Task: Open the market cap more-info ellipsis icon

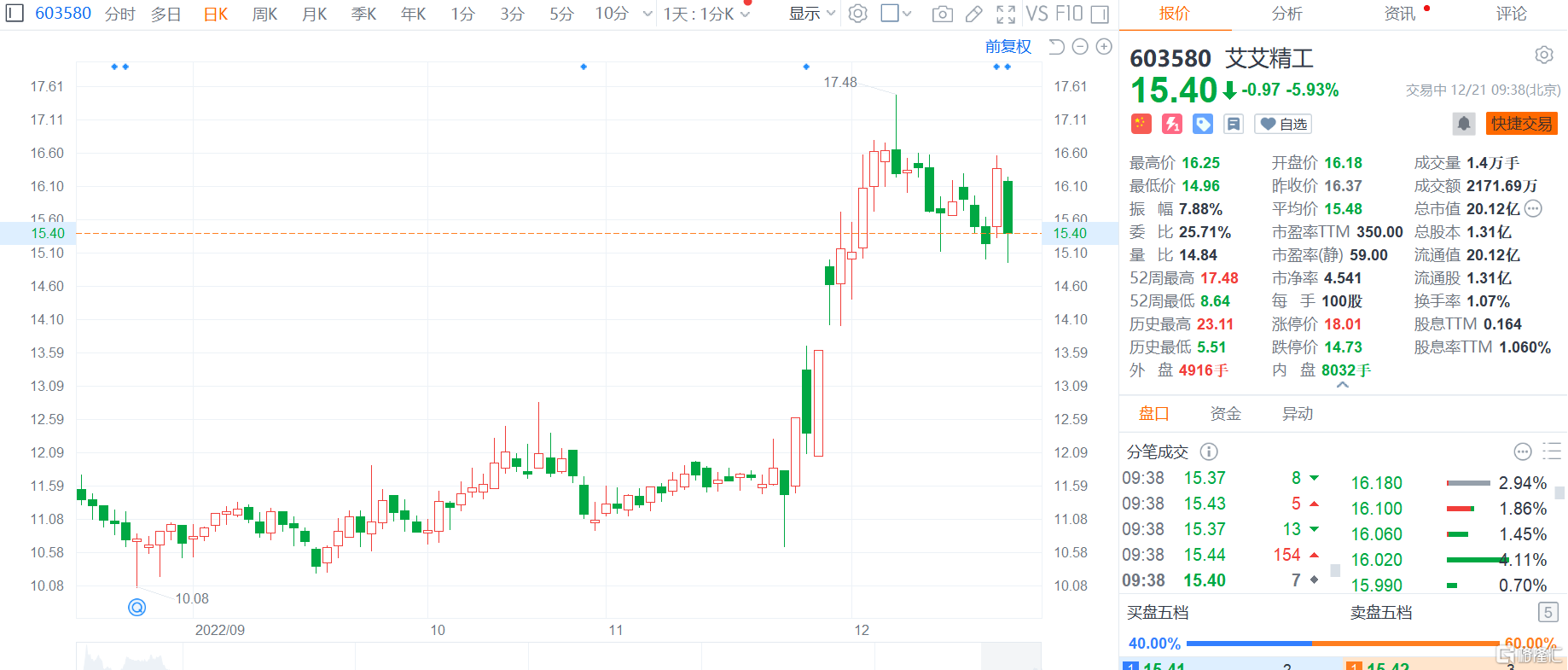Action: point(1533,208)
